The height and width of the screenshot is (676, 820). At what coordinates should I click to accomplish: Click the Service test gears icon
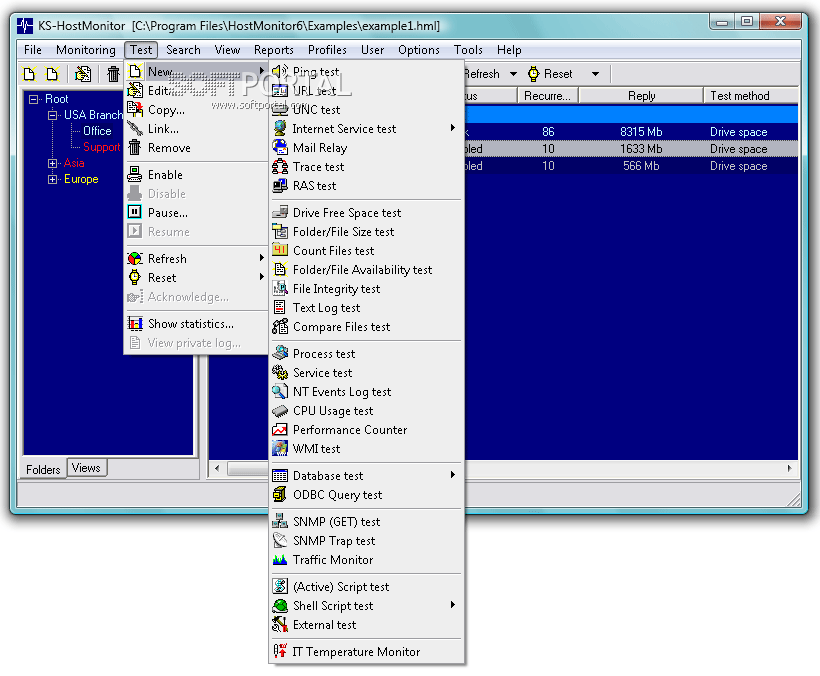280,372
